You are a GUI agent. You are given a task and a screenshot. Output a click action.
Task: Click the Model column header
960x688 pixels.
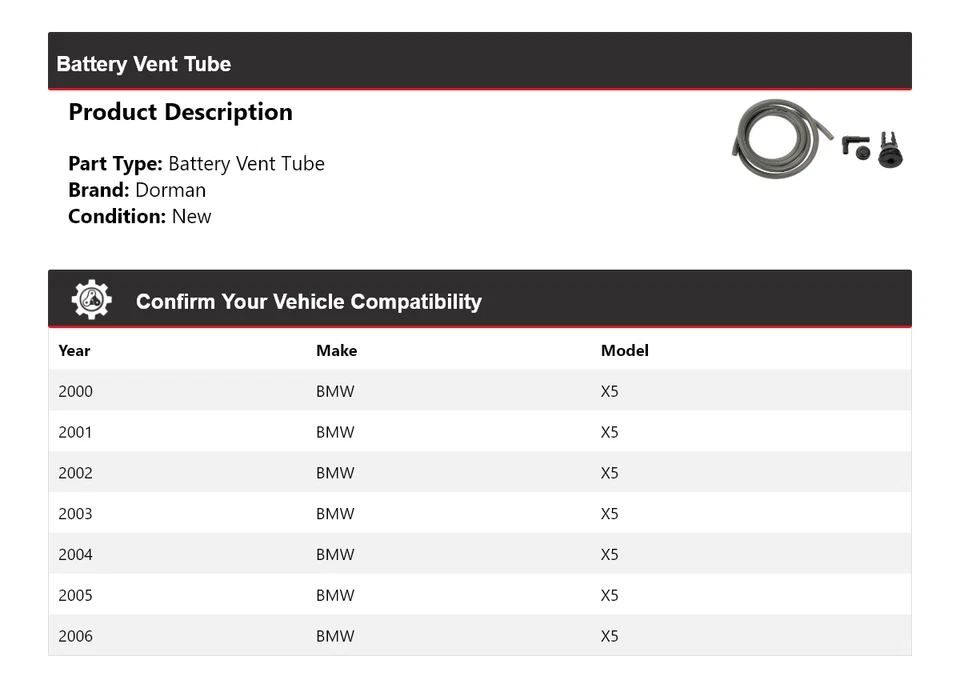(624, 350)
